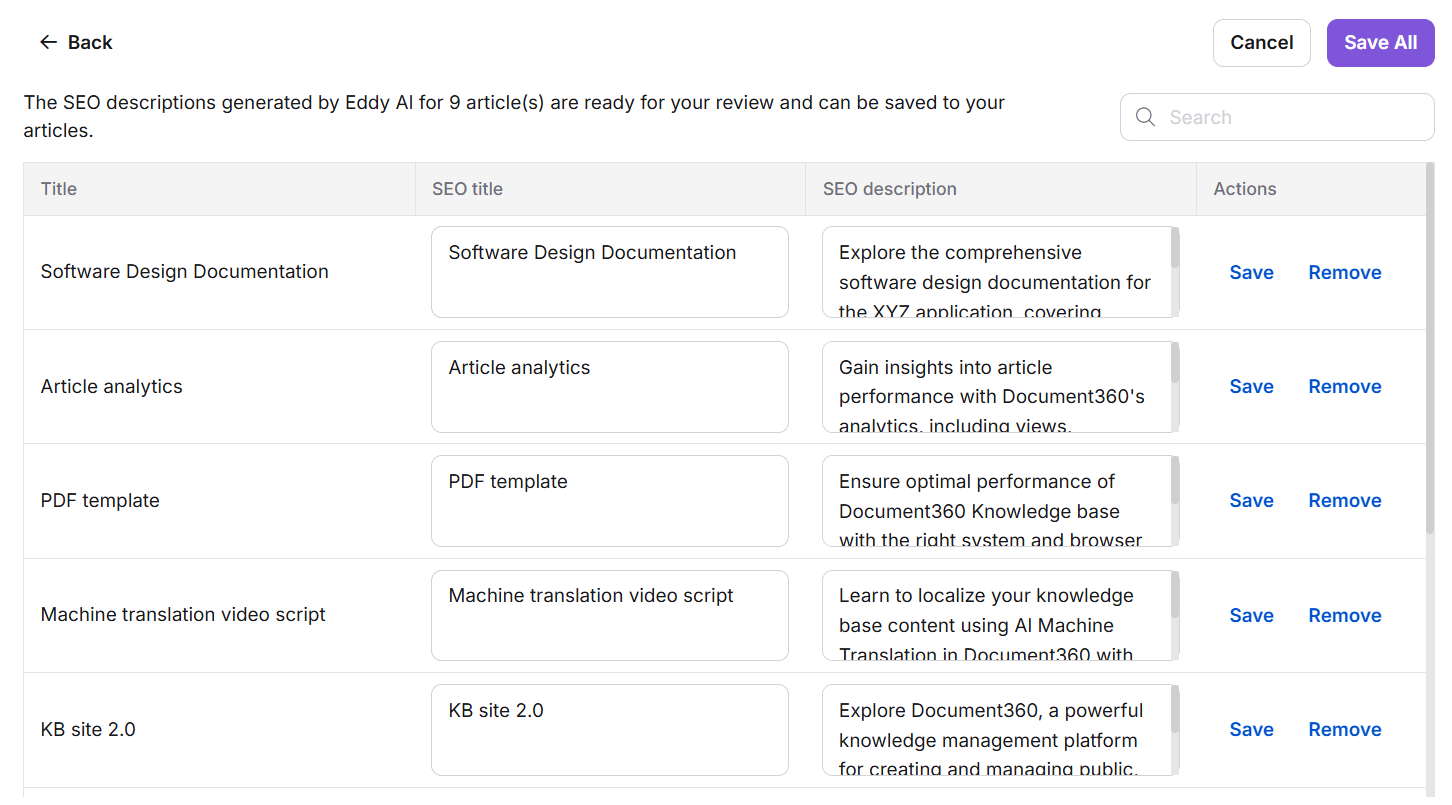Edit the SEO title for KB site 2.0

click(x=610, y=729)
